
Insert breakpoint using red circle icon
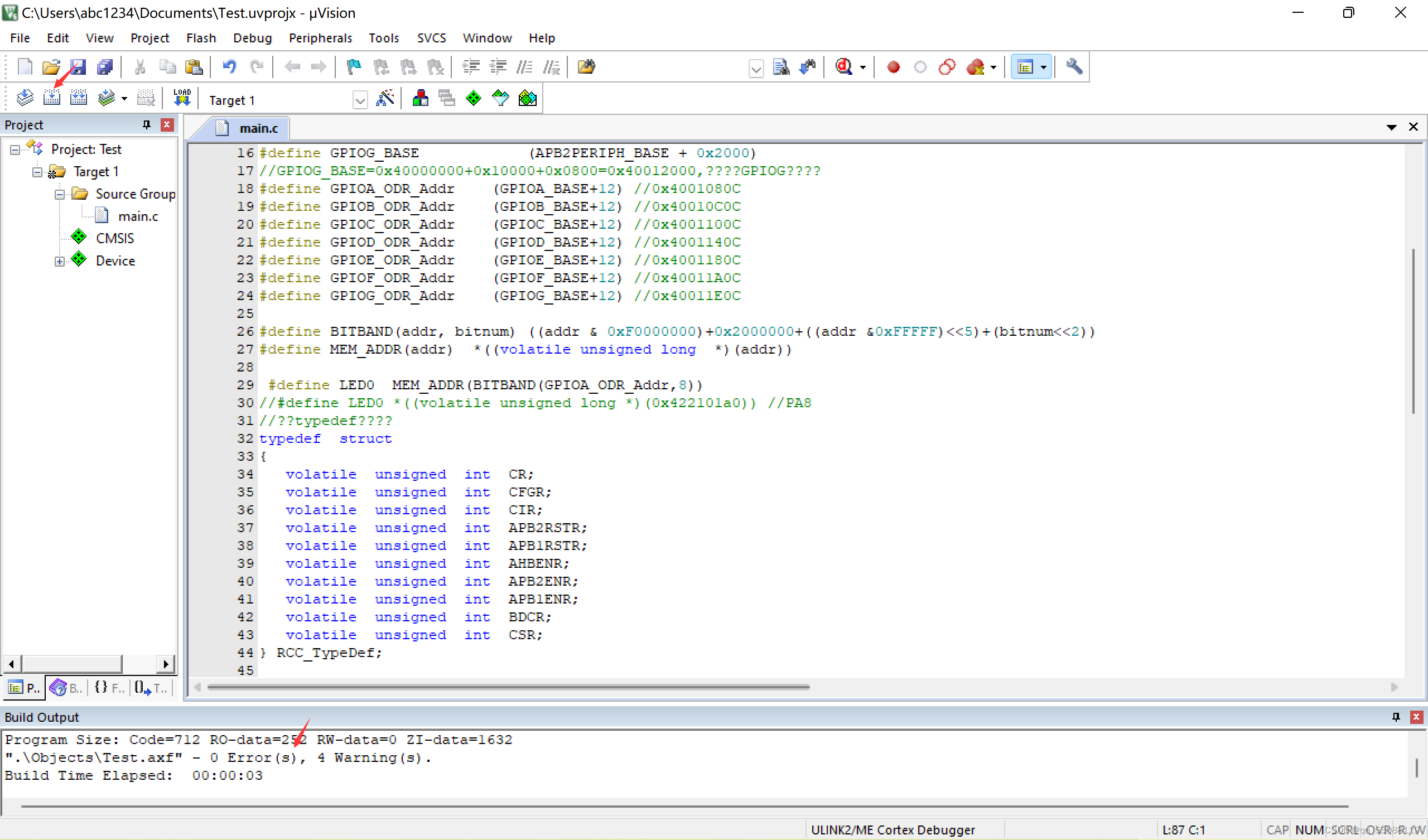893,67
